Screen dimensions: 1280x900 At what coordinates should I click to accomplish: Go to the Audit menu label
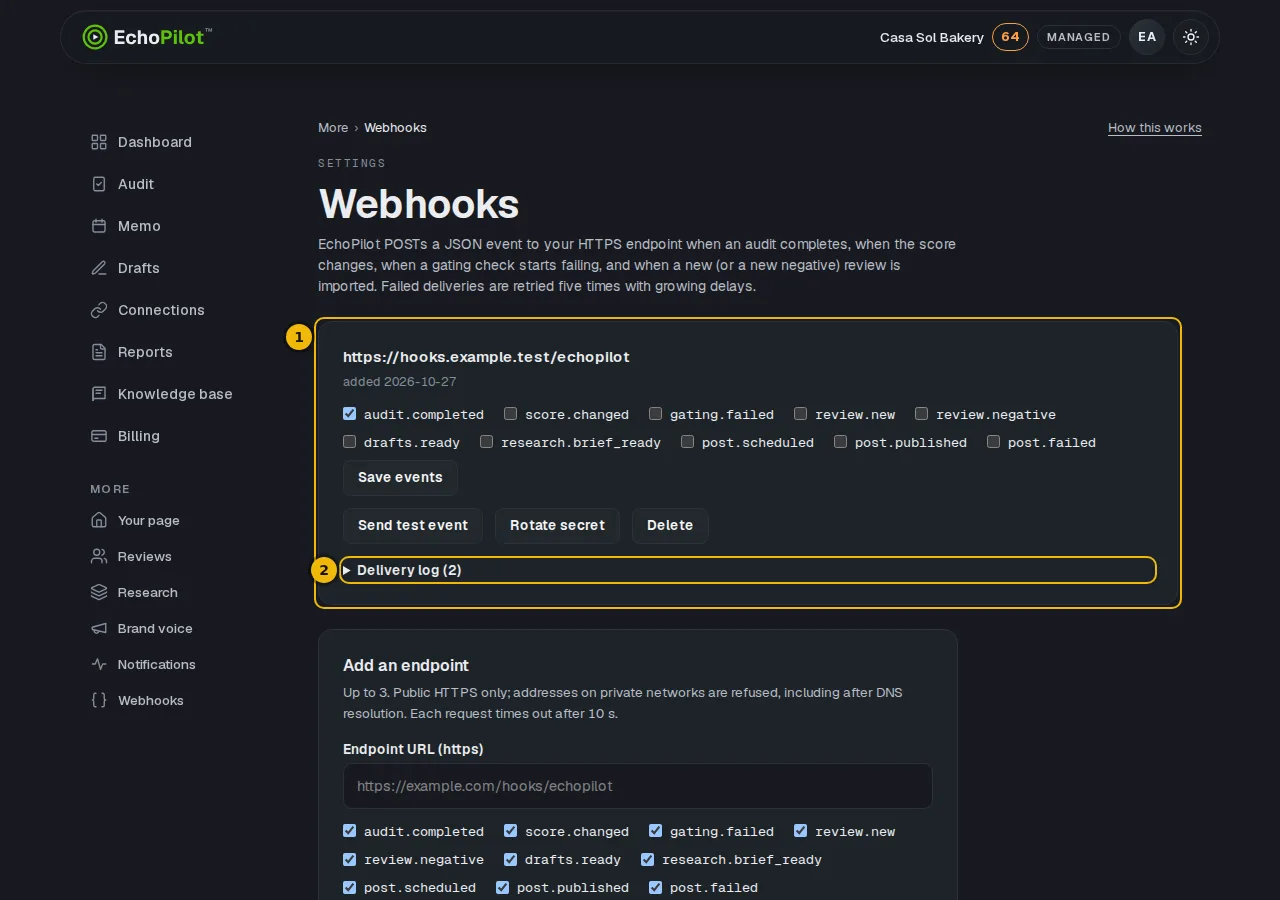pyautogui.click(x=136, y=184)
